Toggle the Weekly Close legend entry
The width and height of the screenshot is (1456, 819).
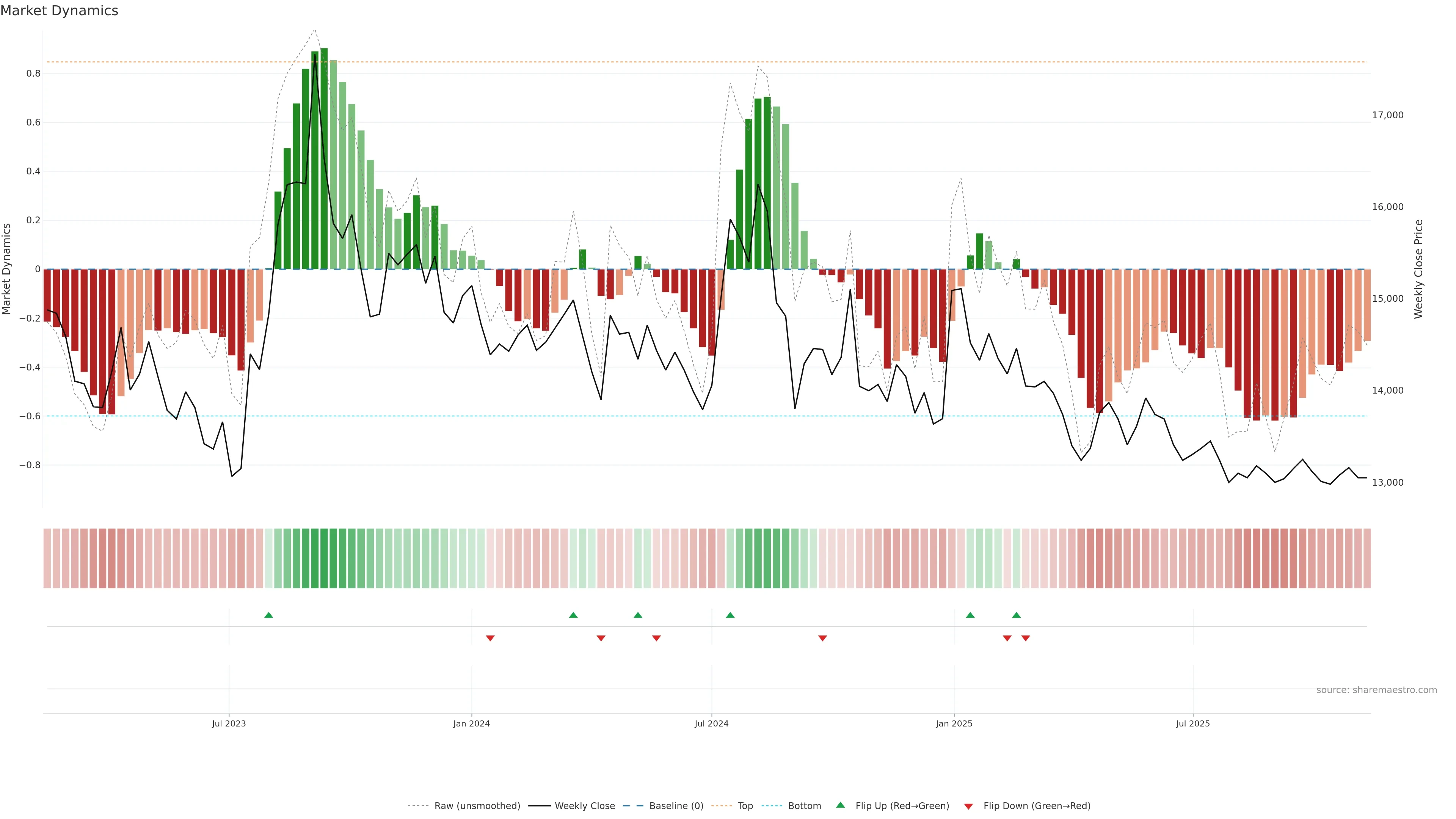584,806
